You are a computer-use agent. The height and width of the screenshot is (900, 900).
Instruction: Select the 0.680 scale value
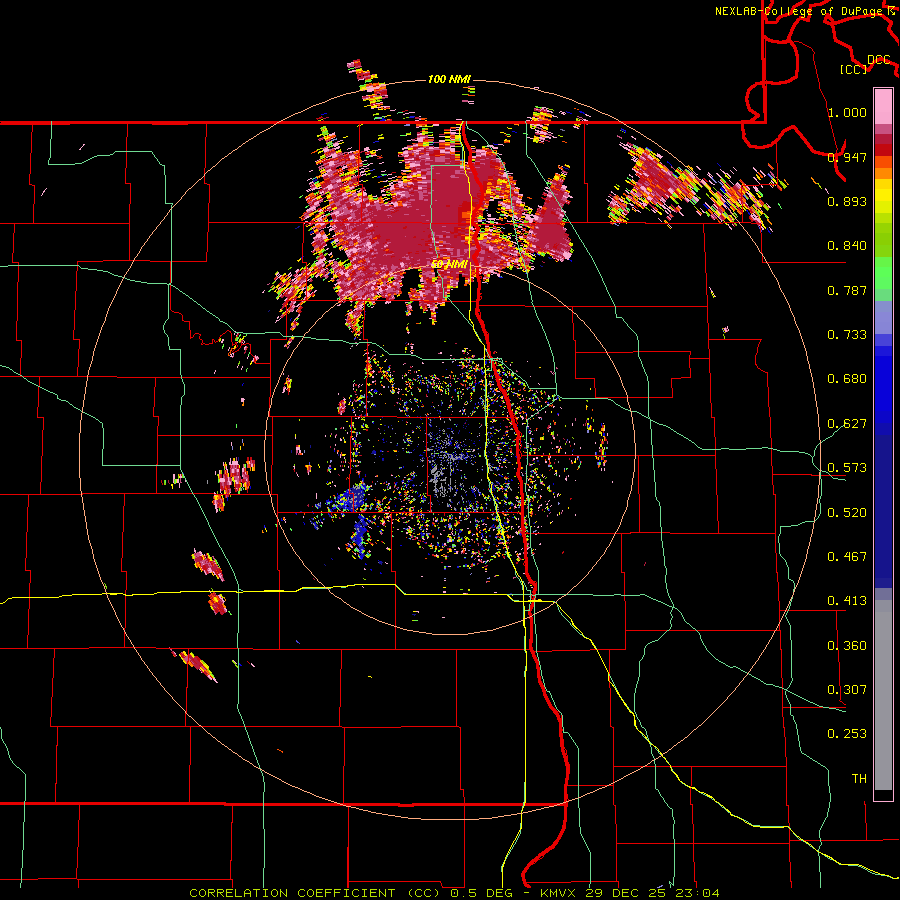[847, 379]
